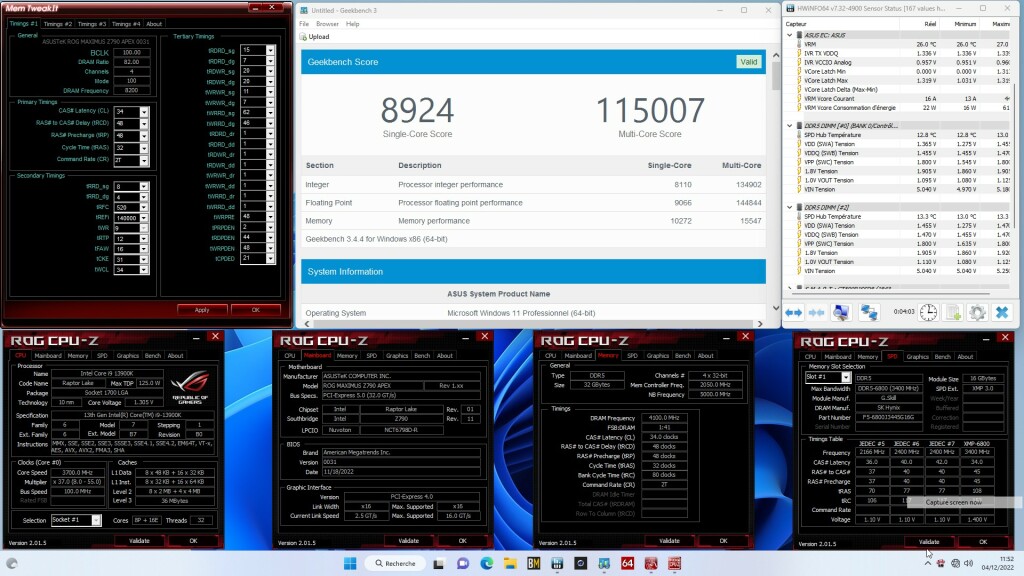Open the network tray icon
This screenshot has width=1024, height=576.
tap(955, 563)
